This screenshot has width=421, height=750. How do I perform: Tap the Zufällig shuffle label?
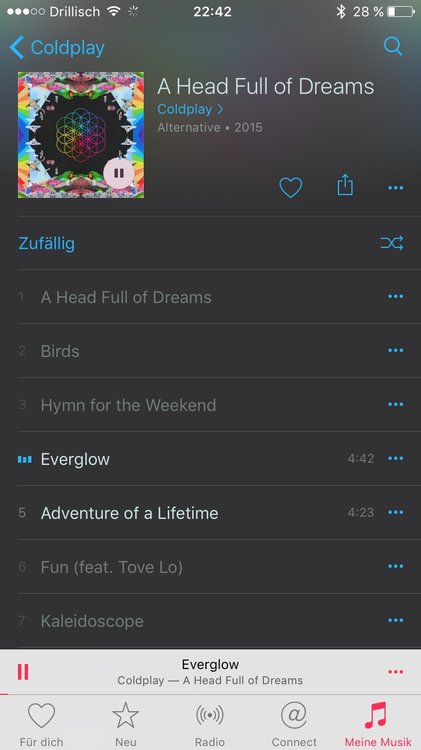pyautogui.click(x=46, y=243)
